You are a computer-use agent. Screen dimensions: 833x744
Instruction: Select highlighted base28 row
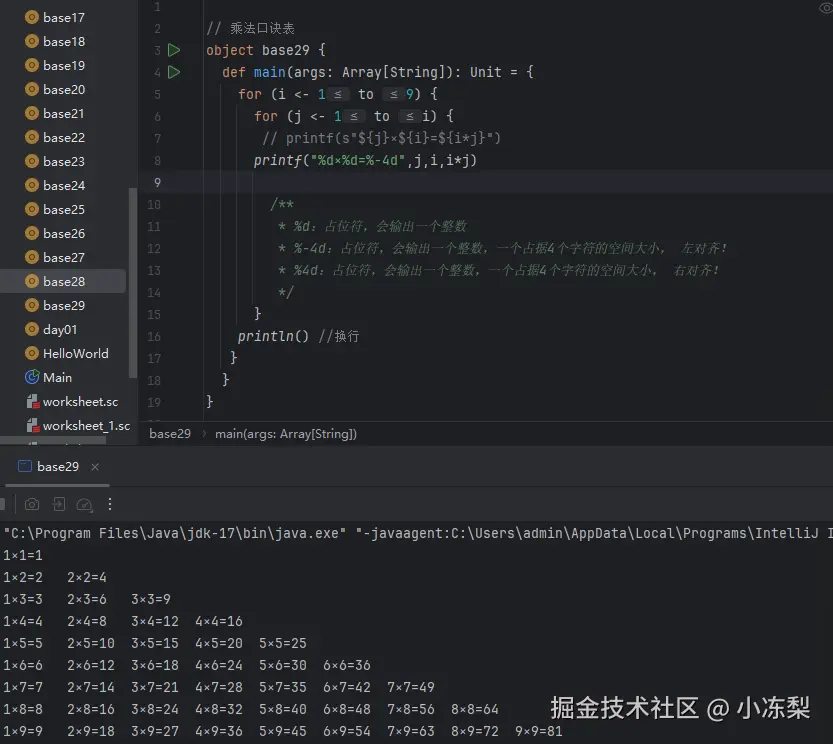point(63,281)
